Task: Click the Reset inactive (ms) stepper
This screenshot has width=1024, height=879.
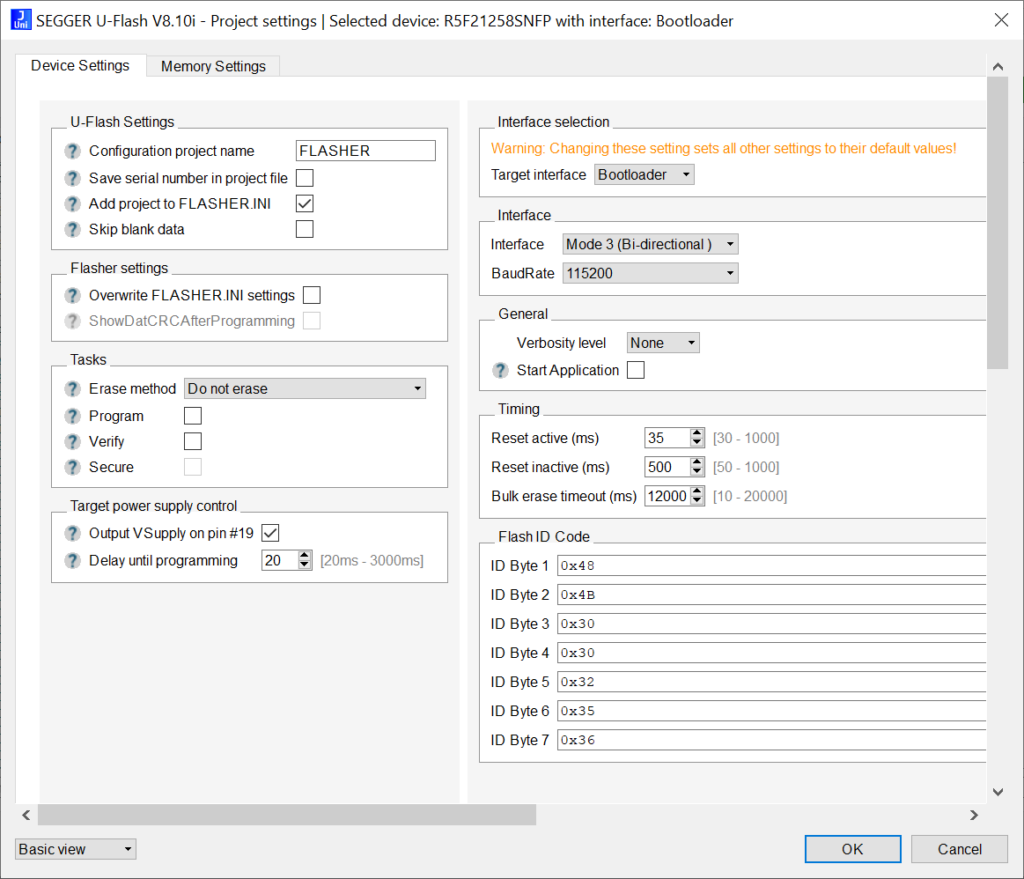Action: point(697,466)
